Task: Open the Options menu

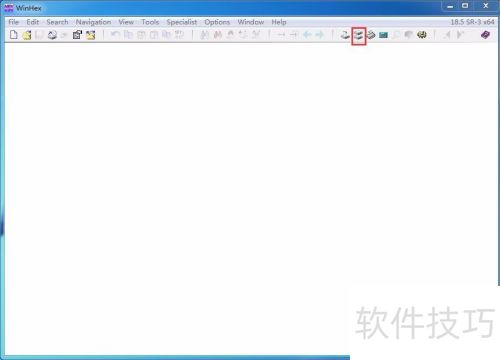Action: 217,22
